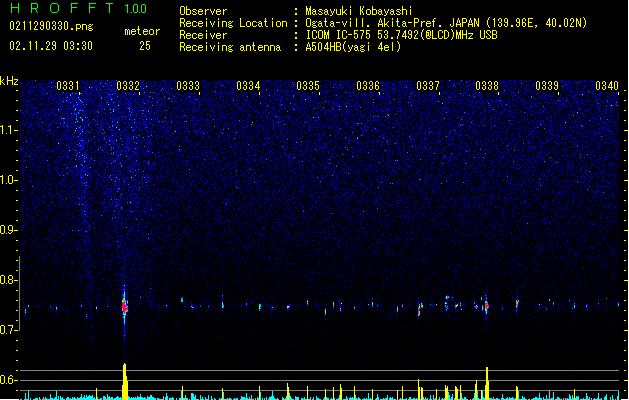Click the 1.1 kHz axis label

pos(8,130)
